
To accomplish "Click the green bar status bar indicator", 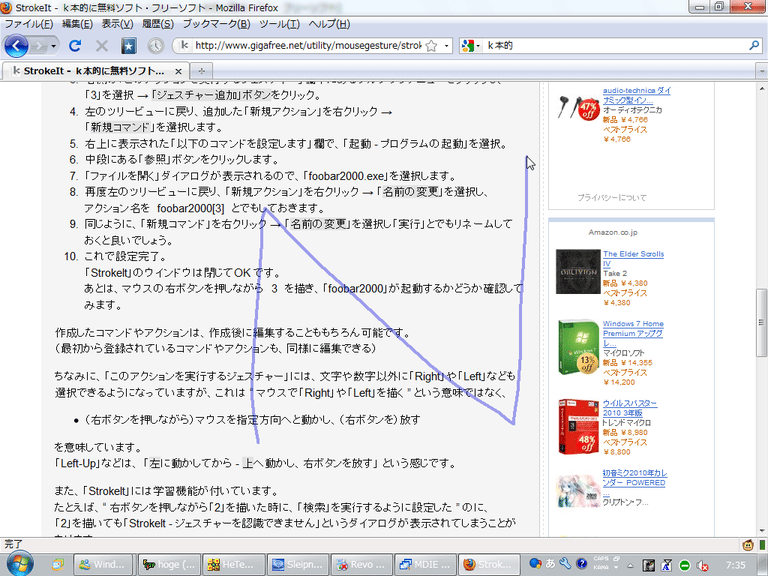I will coord(762,545).
